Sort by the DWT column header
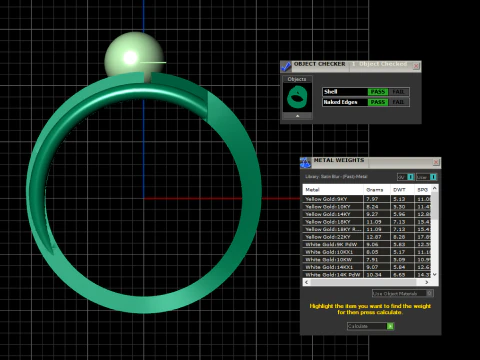This screenshot has height=360, width=480. pyautogui.click(x=402, y=190)
